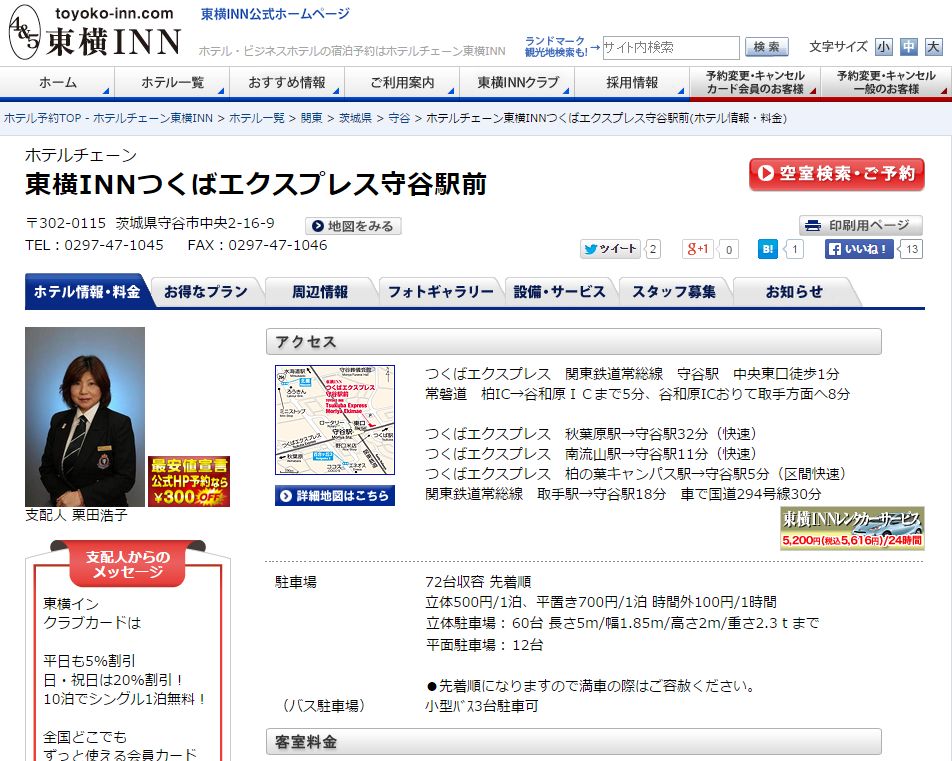Click the 東横INNレンタカーサービス banner
This screenshot has height=761, width=952.
point(852,528)
